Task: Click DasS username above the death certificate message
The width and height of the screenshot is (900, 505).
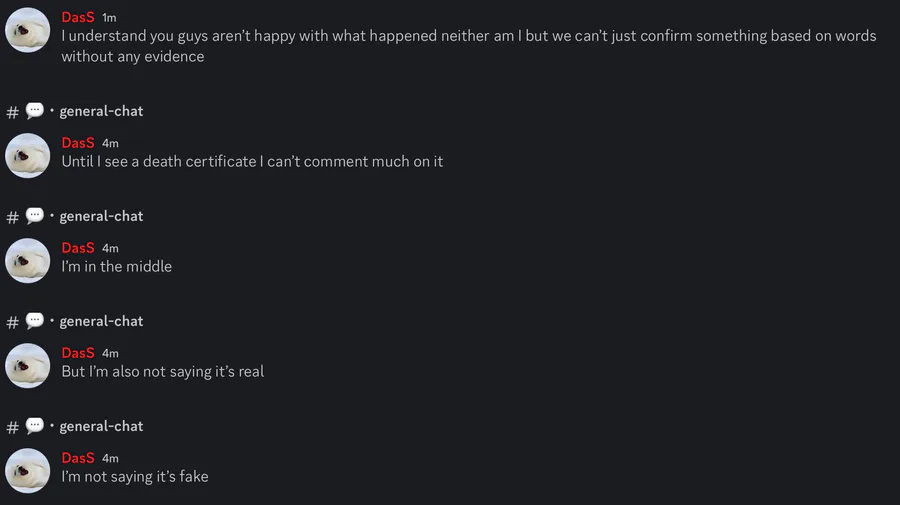Action: point(78,143)
